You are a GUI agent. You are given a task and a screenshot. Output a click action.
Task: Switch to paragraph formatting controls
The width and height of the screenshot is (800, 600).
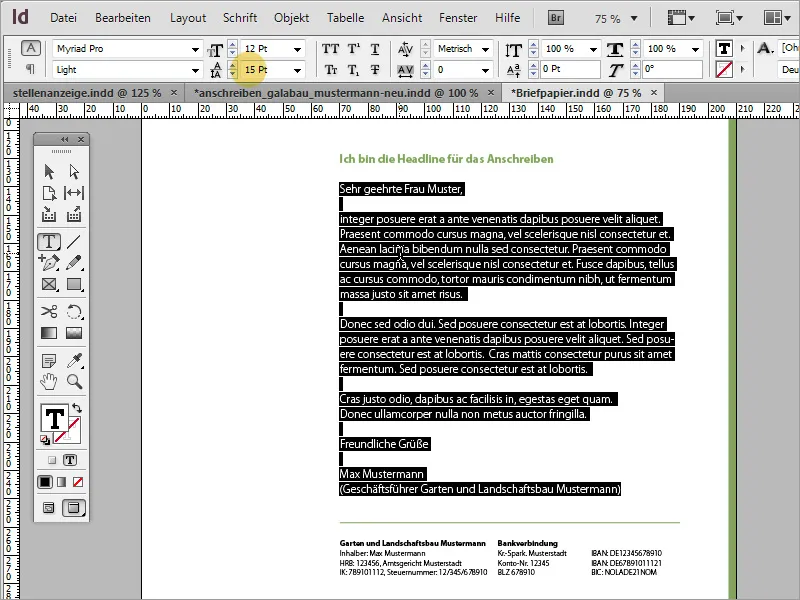[31, 68]
